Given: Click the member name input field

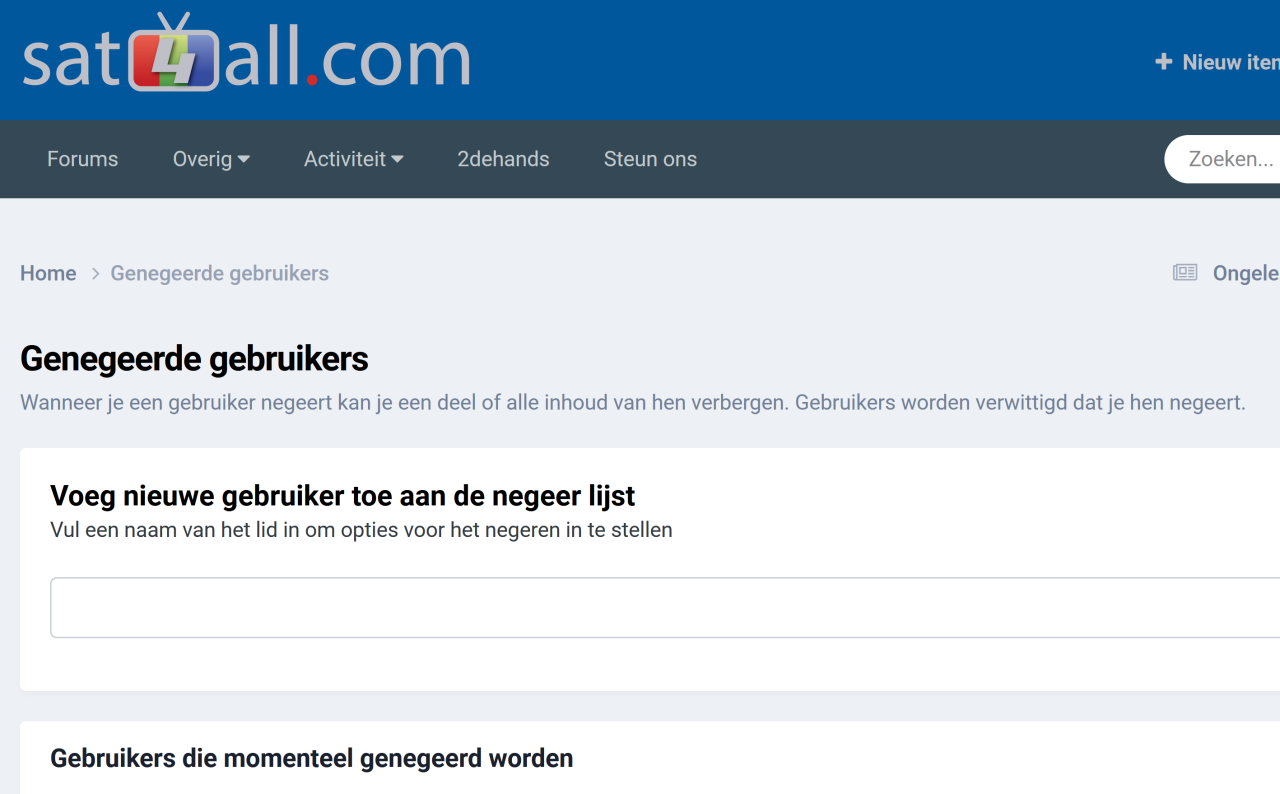Looking at the screenshot, I should point(660,607).
